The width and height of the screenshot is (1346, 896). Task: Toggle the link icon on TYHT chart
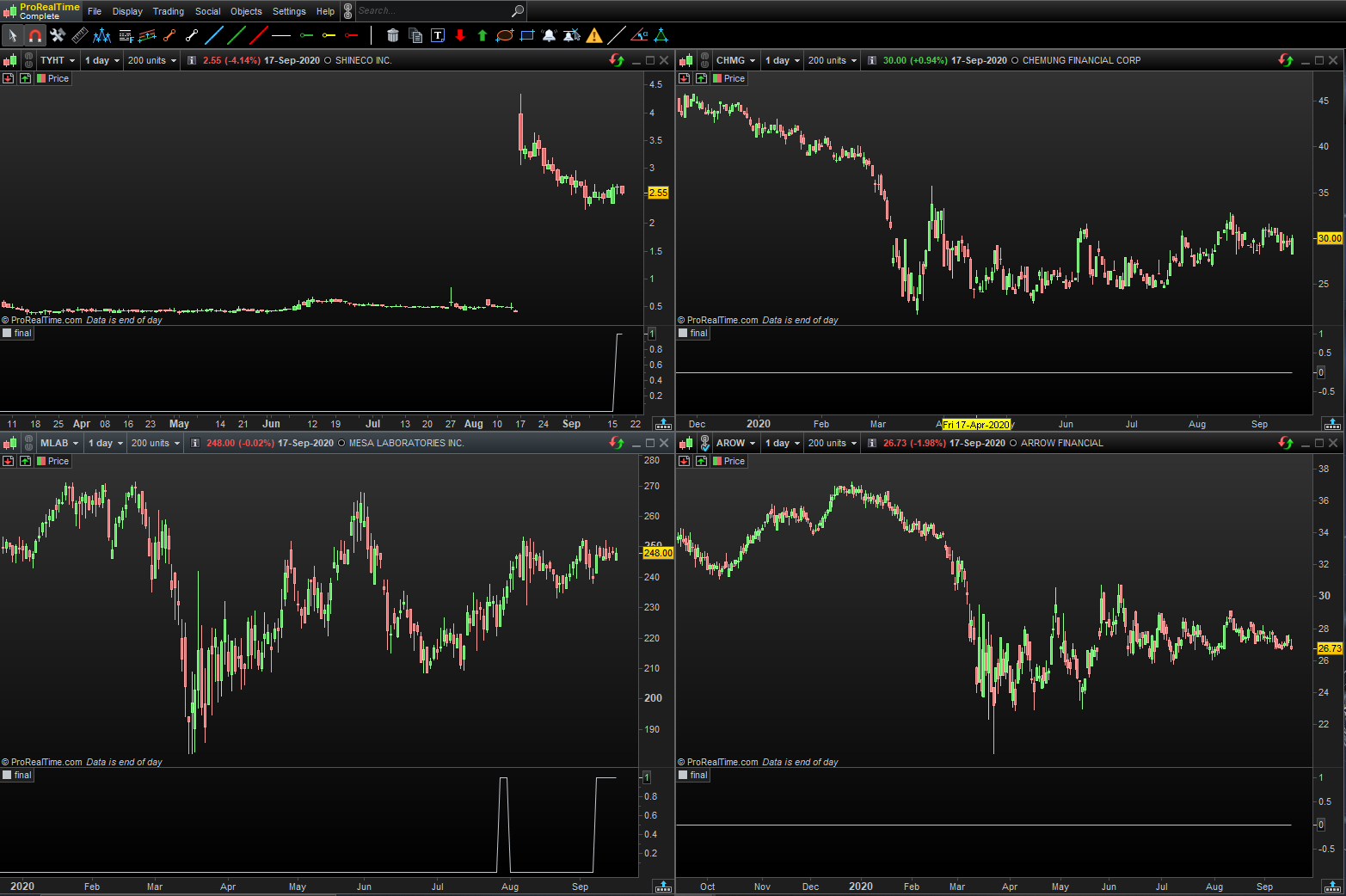29,60
